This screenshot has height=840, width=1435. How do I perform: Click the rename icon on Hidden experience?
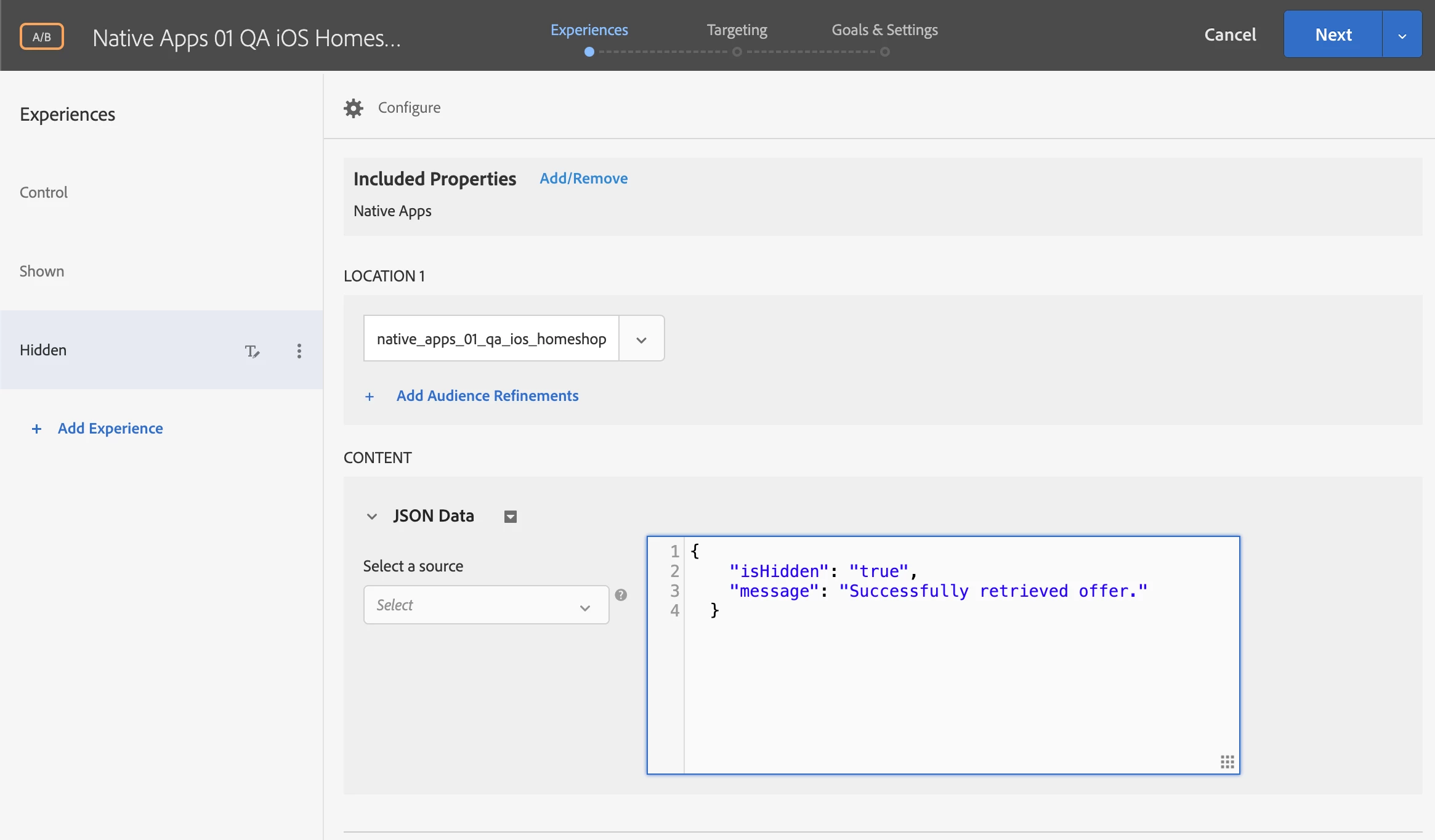252,351
